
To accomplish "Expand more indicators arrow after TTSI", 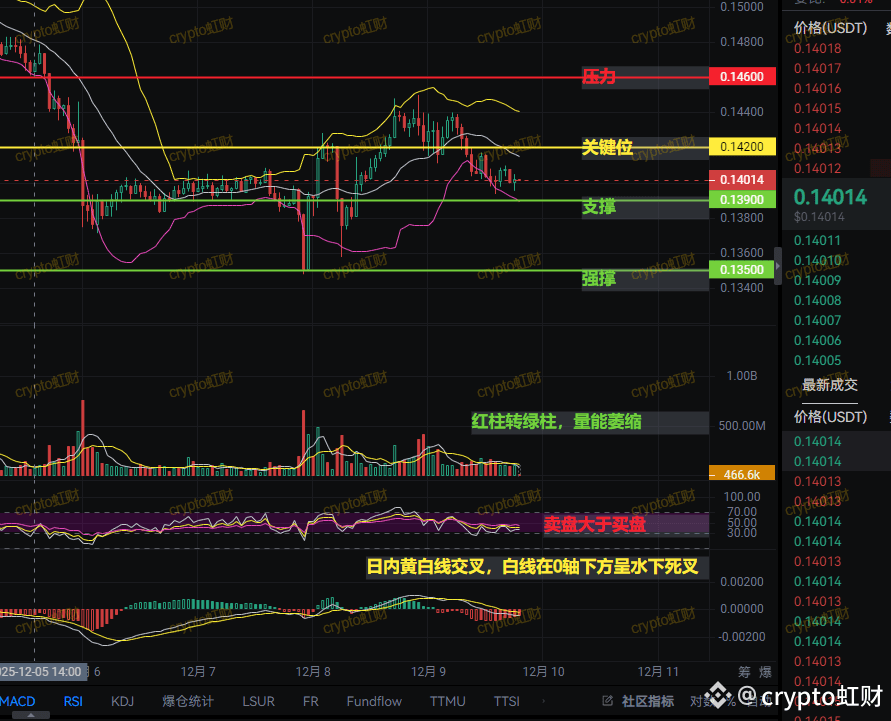I will click(x=543, y=702).
